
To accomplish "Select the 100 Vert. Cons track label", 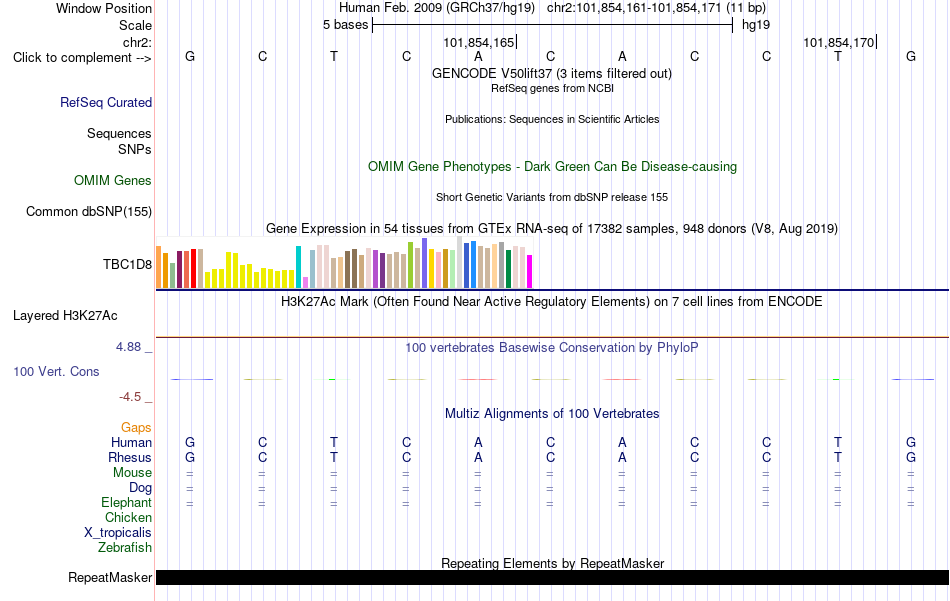I will tap(56, 371).
